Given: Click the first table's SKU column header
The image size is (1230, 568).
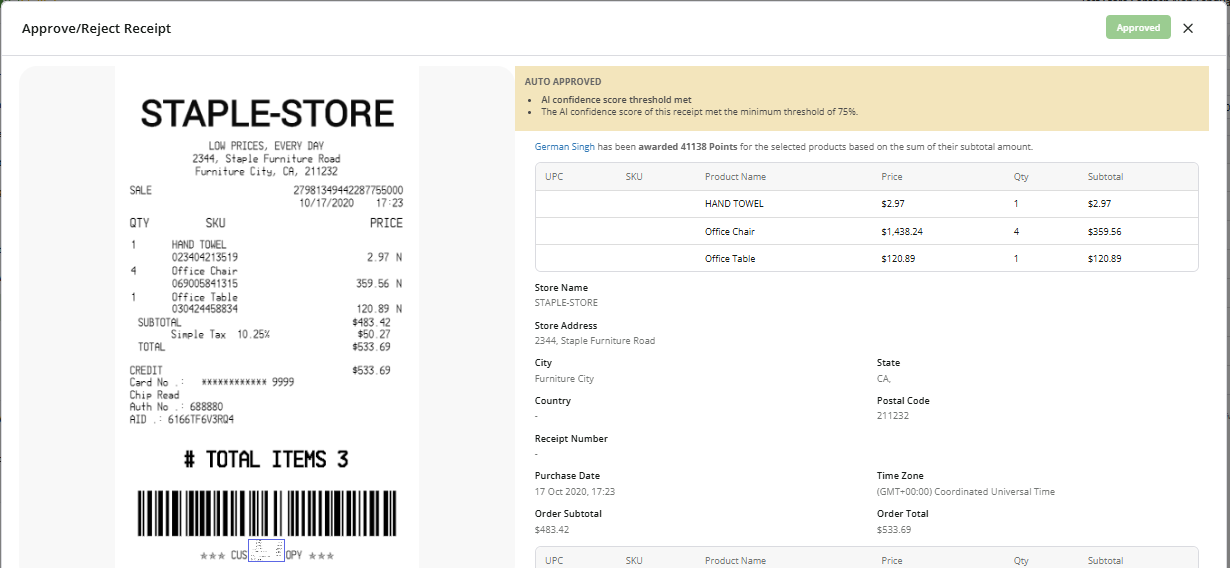Looking at the screenshot, I should point(634,177).
